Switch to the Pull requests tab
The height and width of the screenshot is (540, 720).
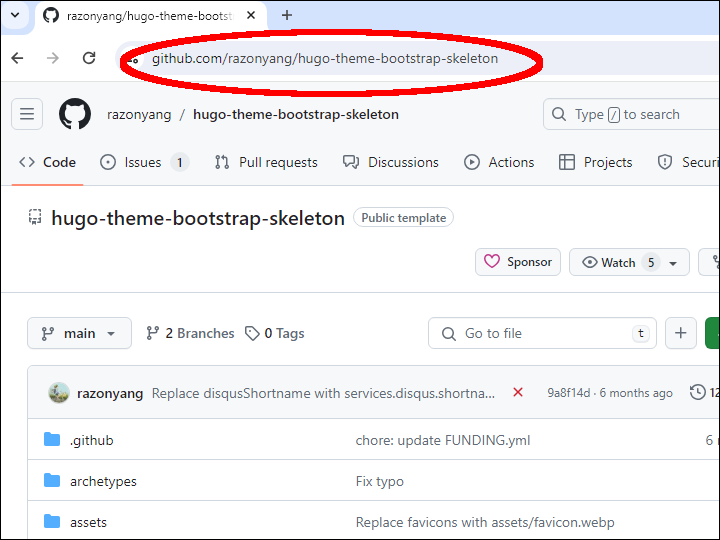266,162
